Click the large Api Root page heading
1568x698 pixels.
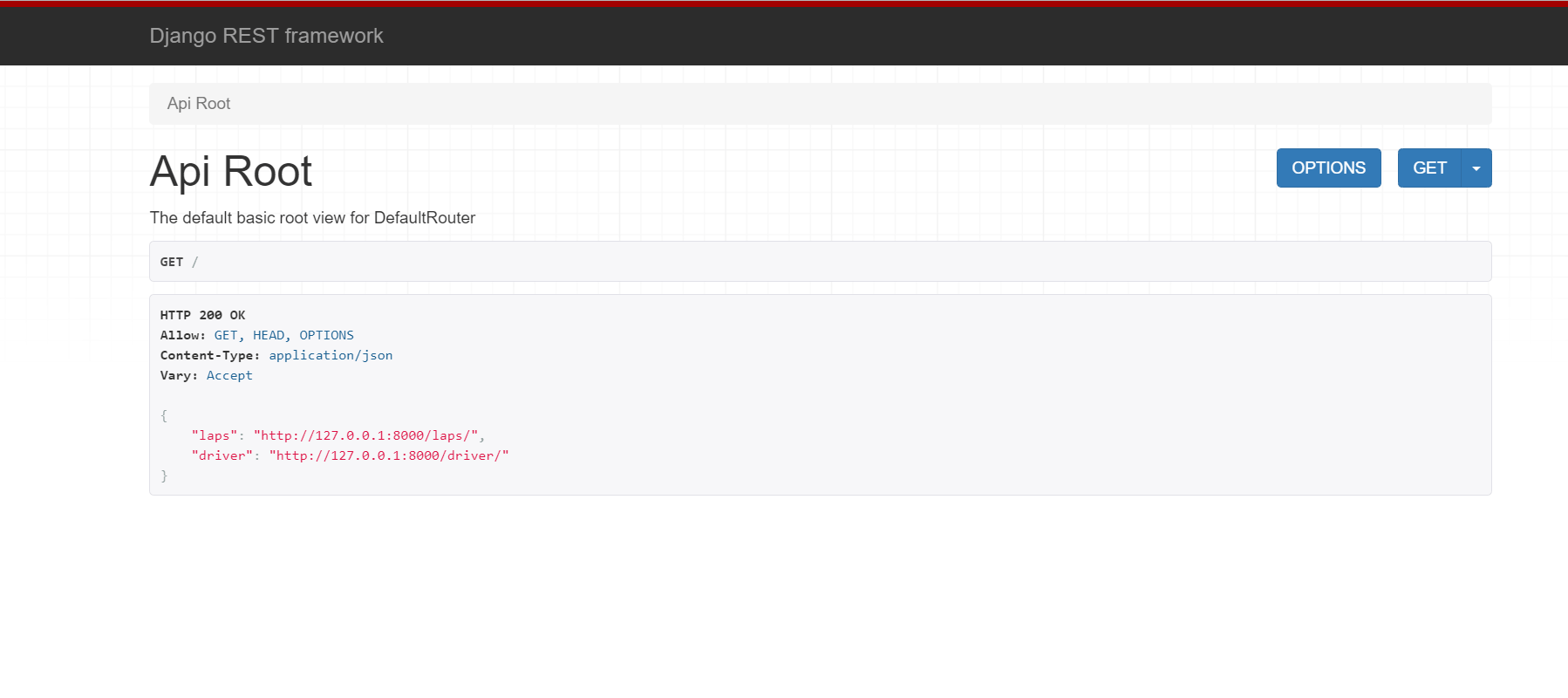[x=230, y=171]
